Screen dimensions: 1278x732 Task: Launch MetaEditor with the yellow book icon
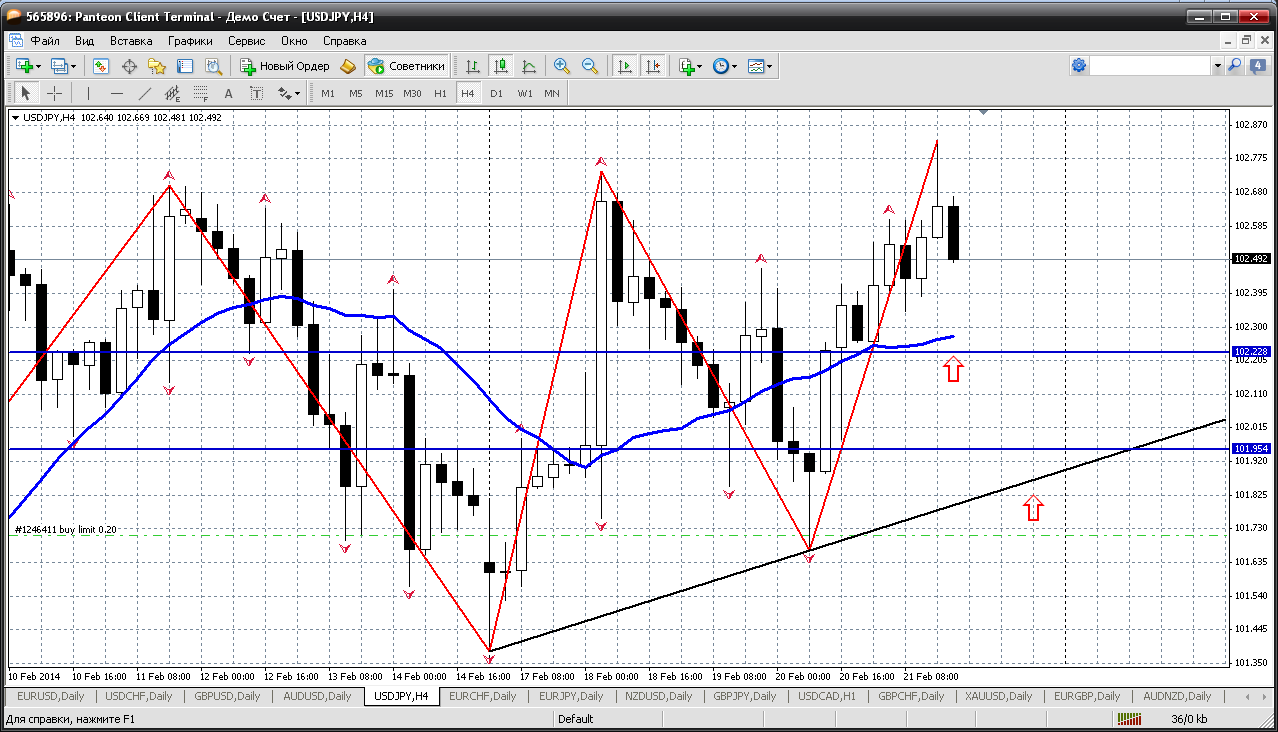pos(348,66)
